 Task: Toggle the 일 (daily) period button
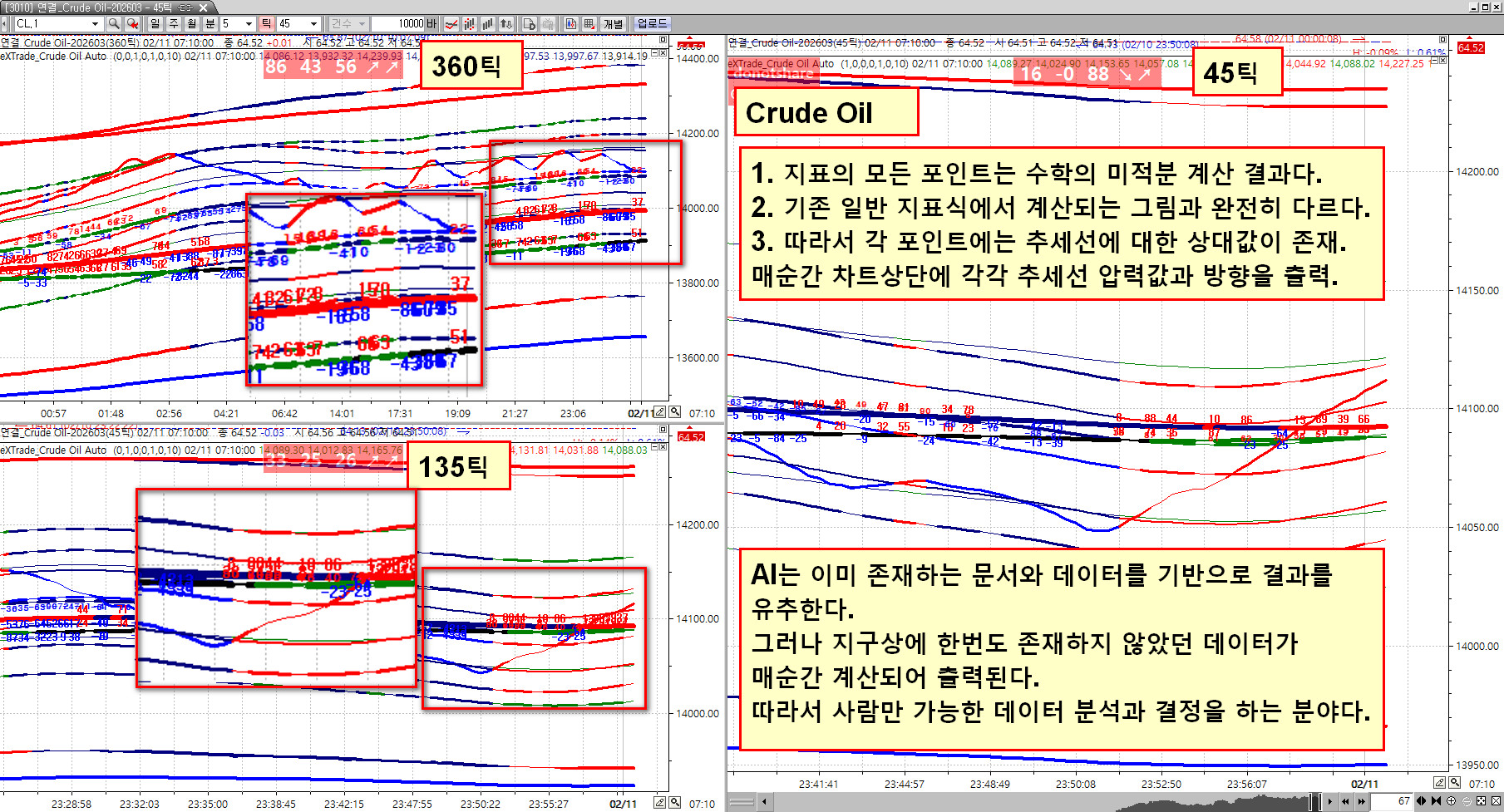pyautogui.click(x=155, y=23)
